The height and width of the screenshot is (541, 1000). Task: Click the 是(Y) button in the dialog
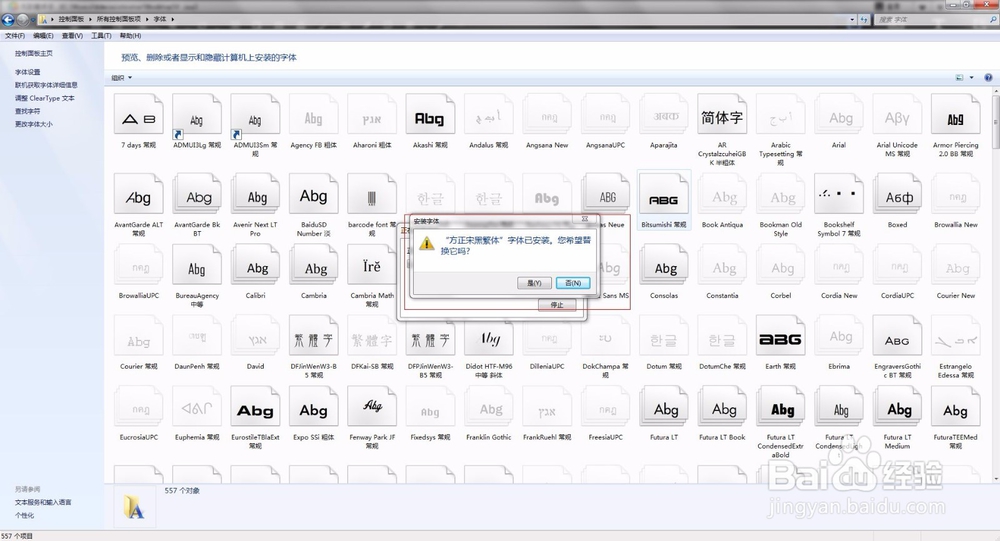pyautogui.click(x=534, y=283)
